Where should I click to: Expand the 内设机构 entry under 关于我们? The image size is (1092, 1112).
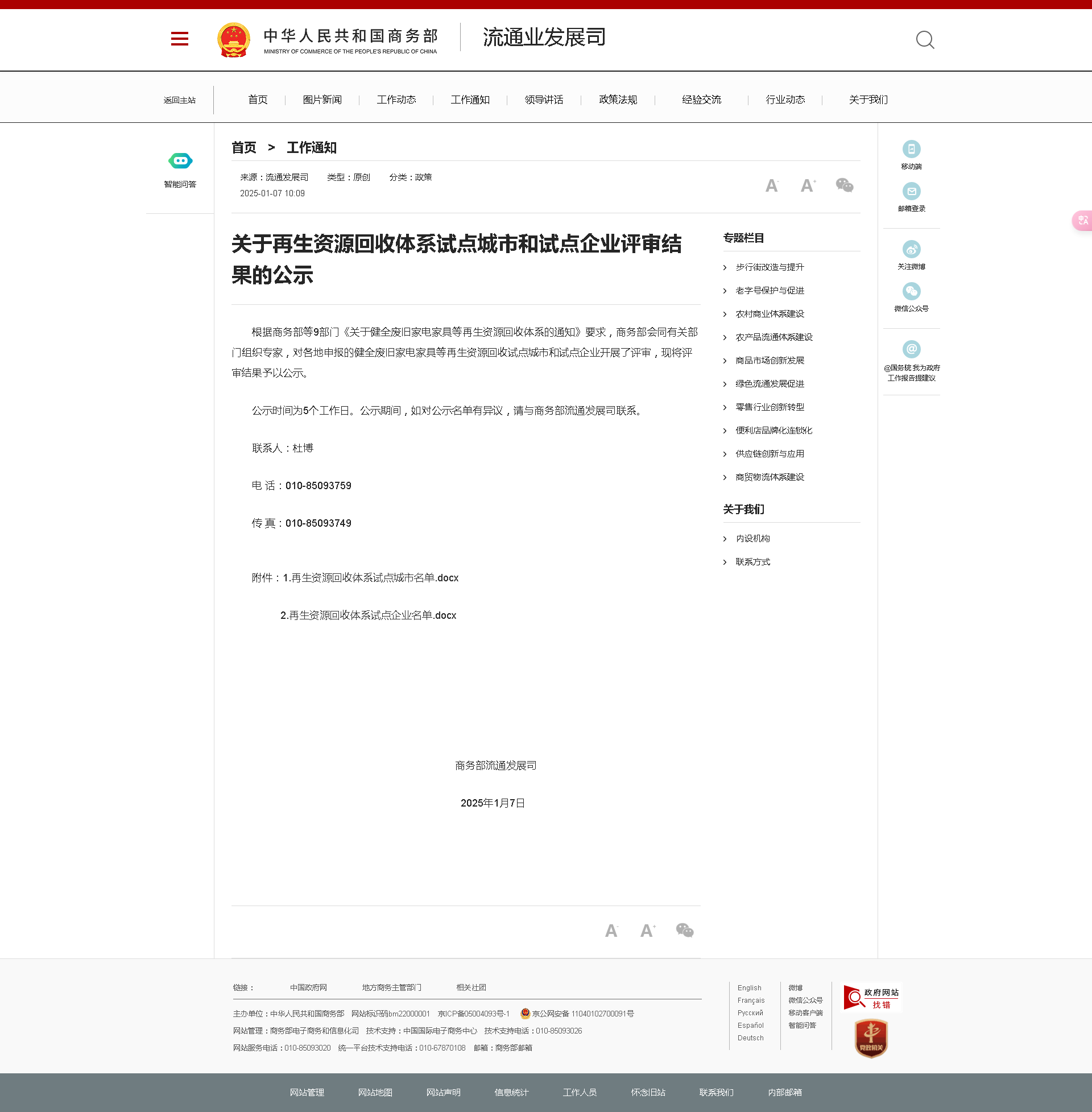point(752,539)
